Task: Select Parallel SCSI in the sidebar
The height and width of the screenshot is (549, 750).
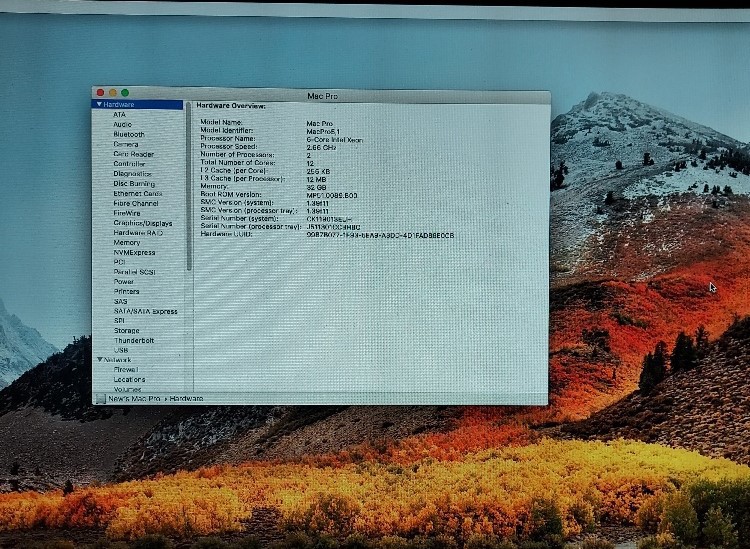Action: [134, 272]
